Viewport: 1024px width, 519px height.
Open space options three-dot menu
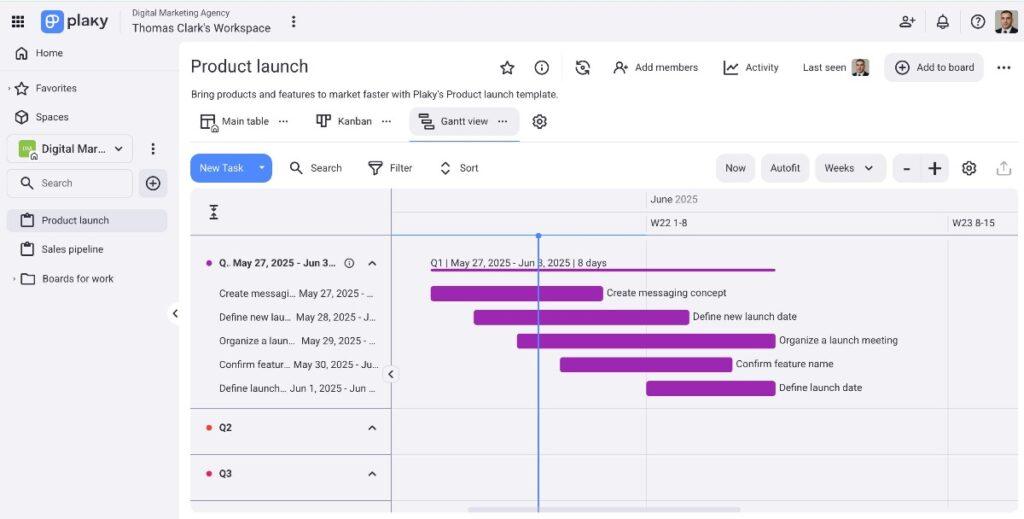click(x=153, y=149)
